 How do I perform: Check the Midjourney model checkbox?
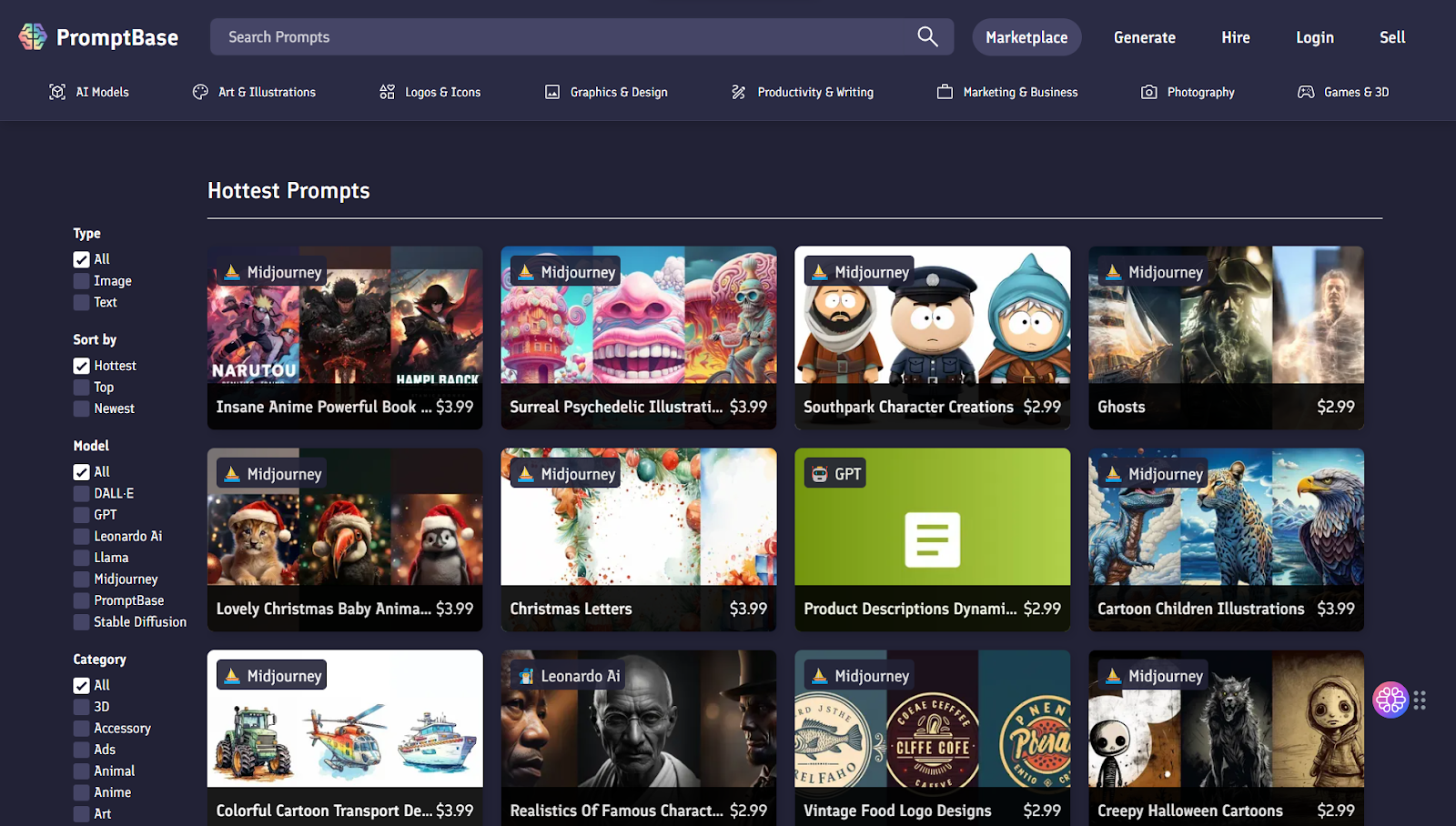point(82,579)
